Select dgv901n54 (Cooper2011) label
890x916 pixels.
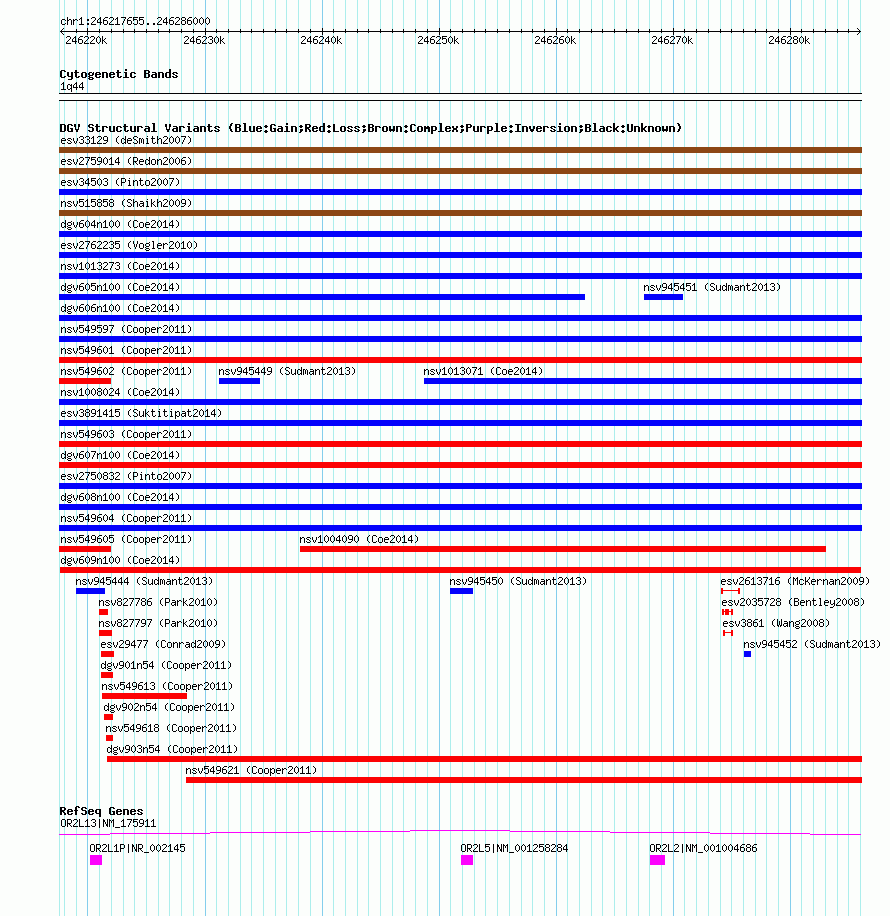click(x=167, y=666)
